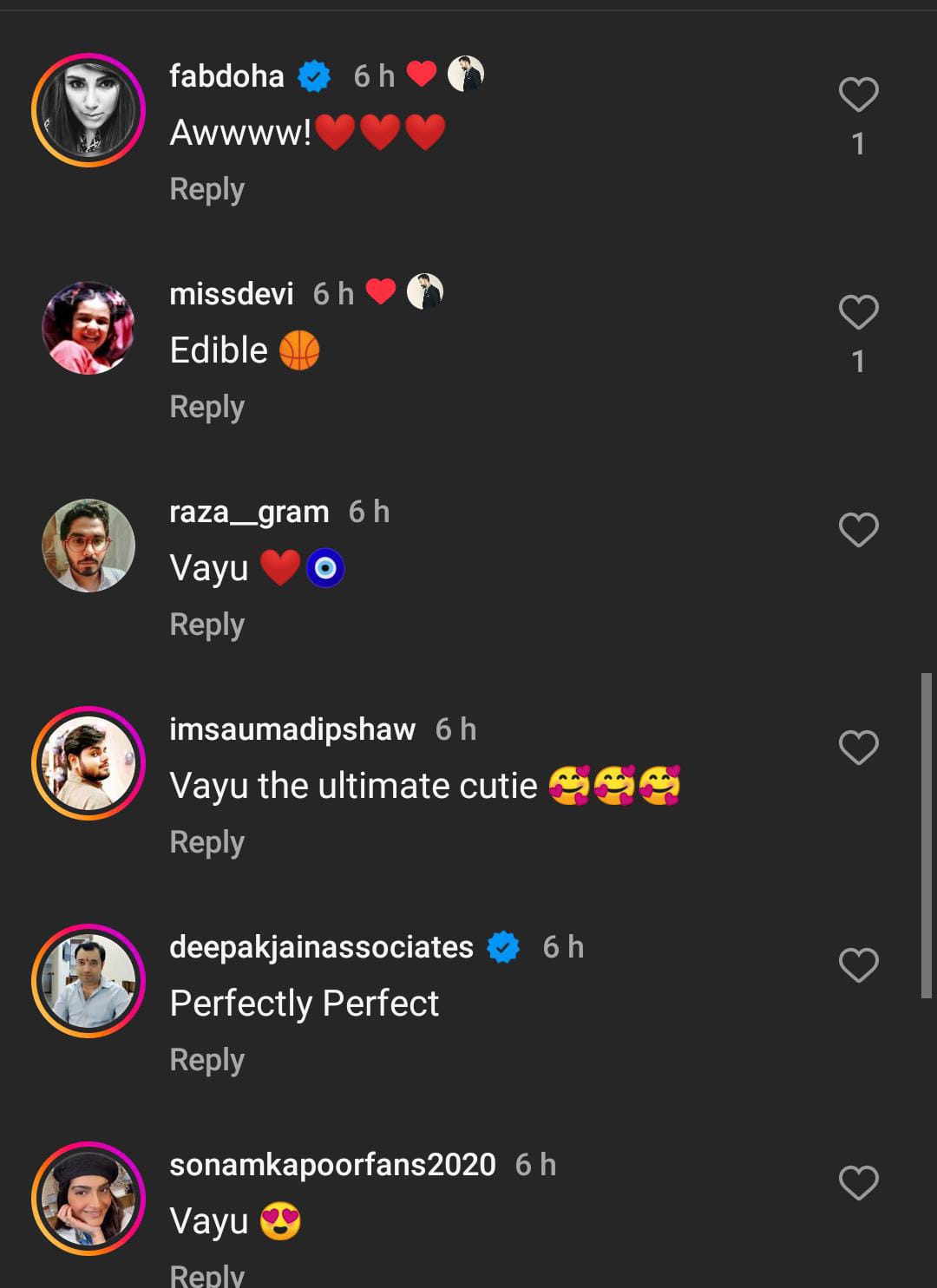Like fabdoha's "Awwww!" comment
Viewport: 937px width, 1288px height.
(x=858, y=95)
